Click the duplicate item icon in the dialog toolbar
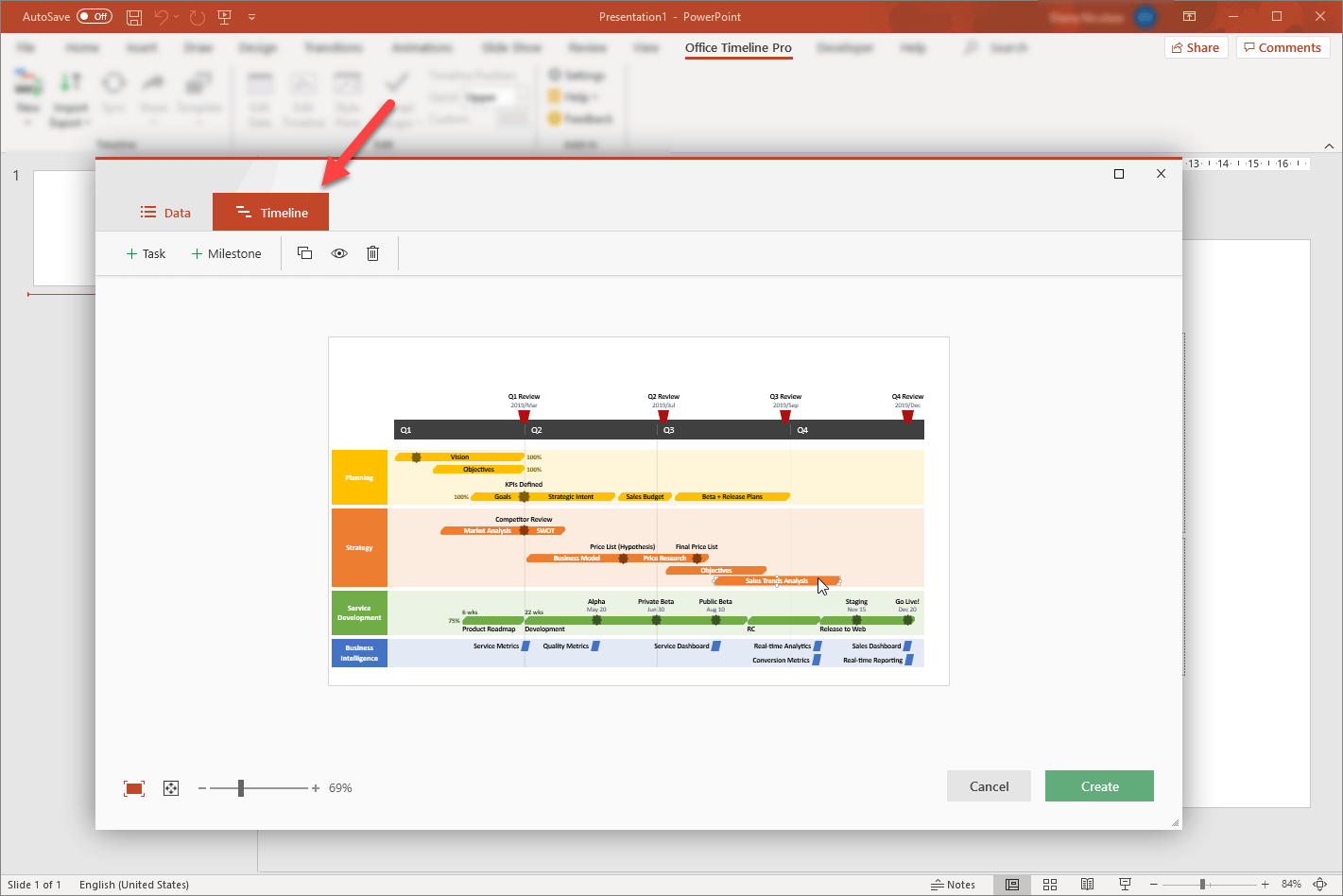1343x896 pixels. click(x=304, y=253)
